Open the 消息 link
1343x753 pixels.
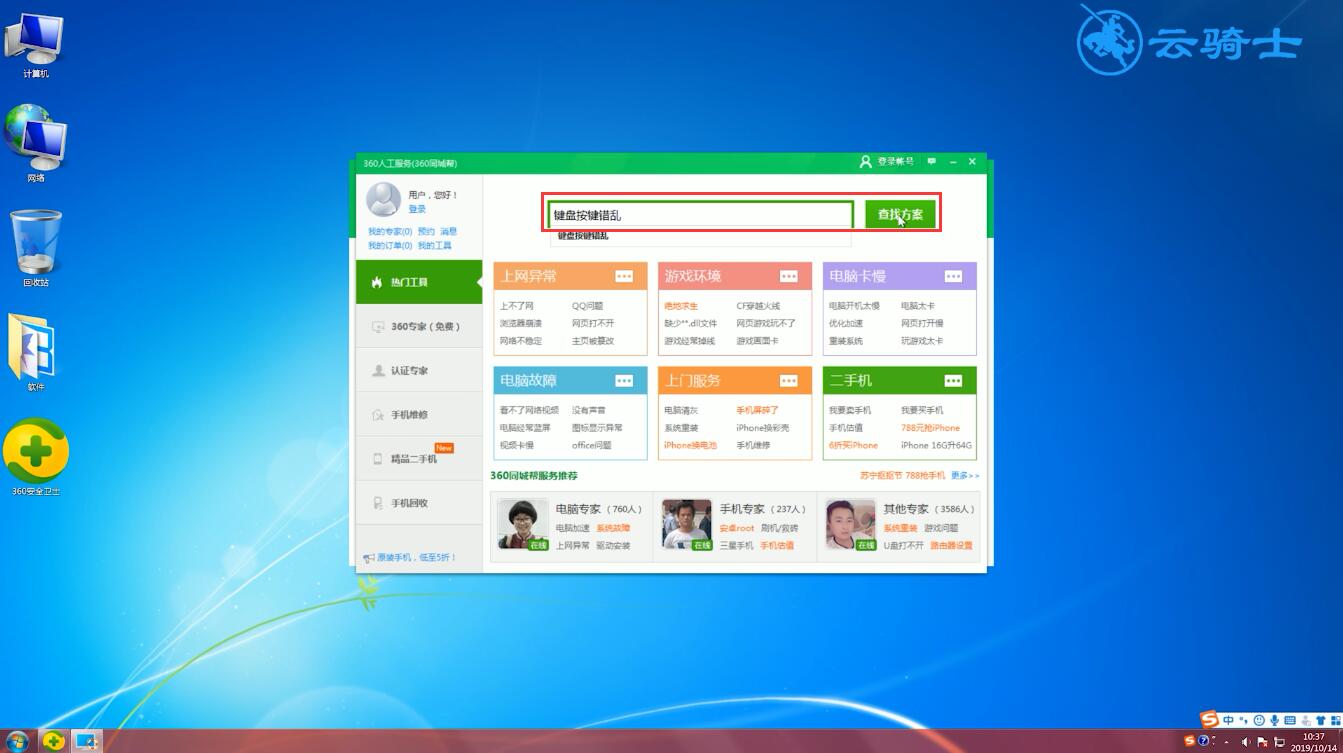tap(448, 231)
